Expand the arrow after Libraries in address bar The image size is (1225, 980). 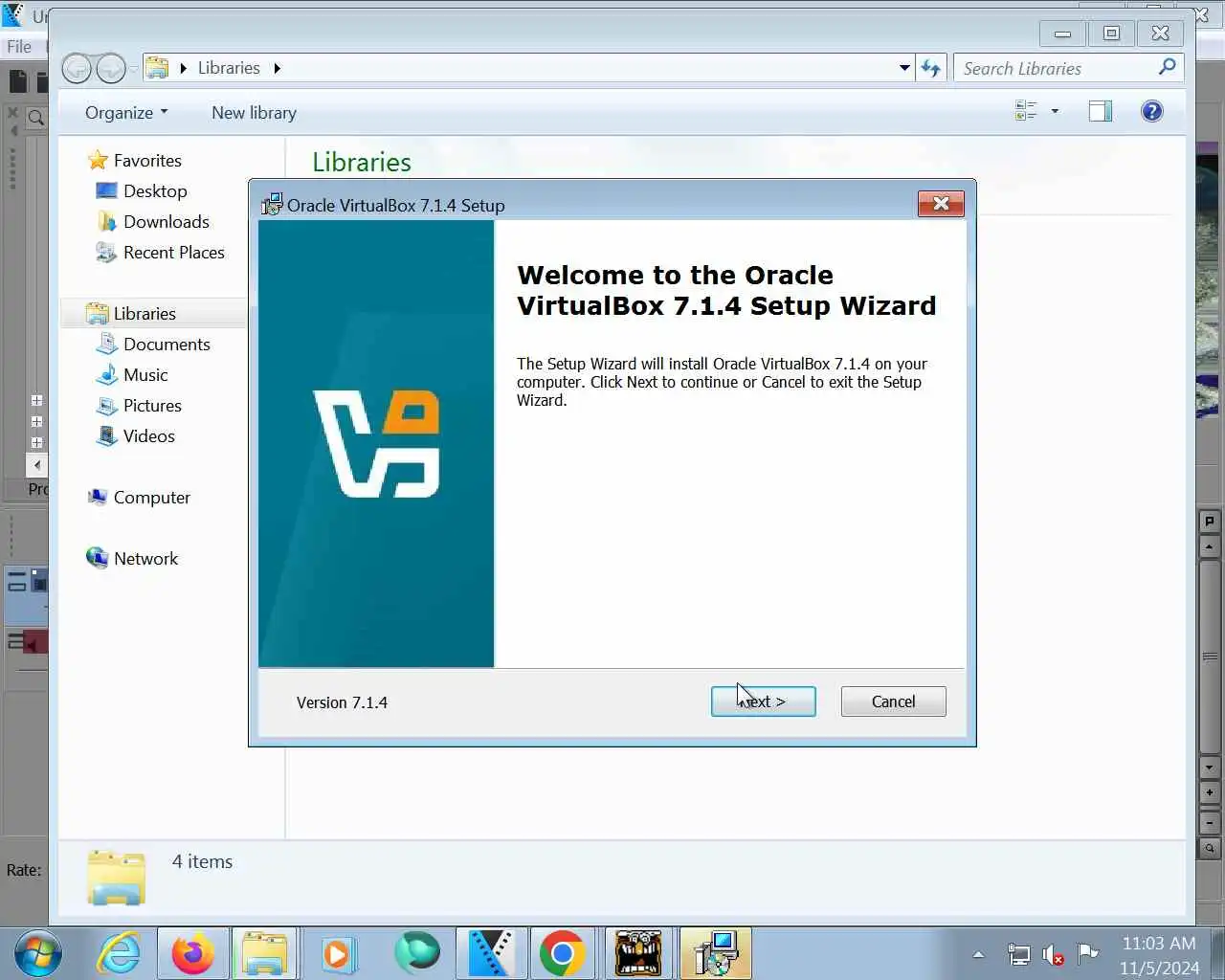(277, 68)
